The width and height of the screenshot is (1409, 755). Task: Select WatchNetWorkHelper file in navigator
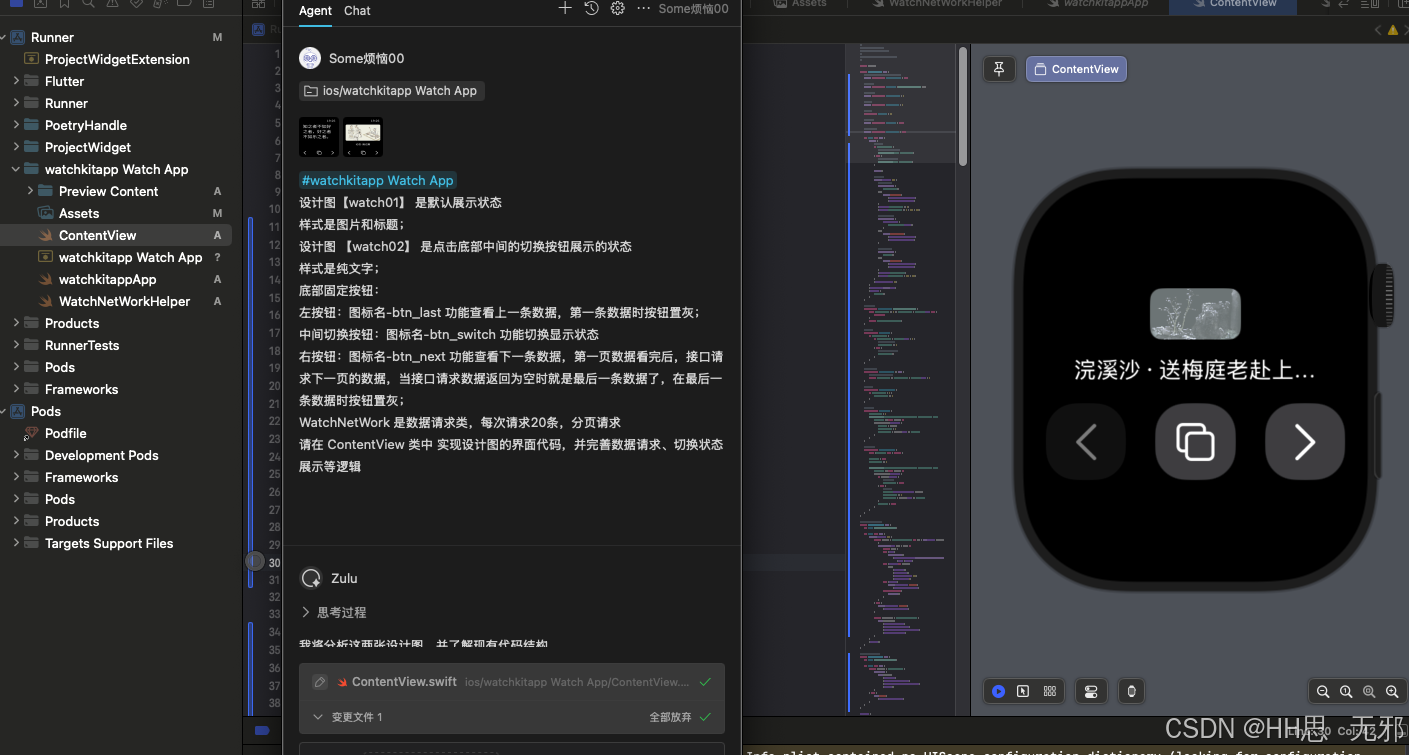[124, 301]
